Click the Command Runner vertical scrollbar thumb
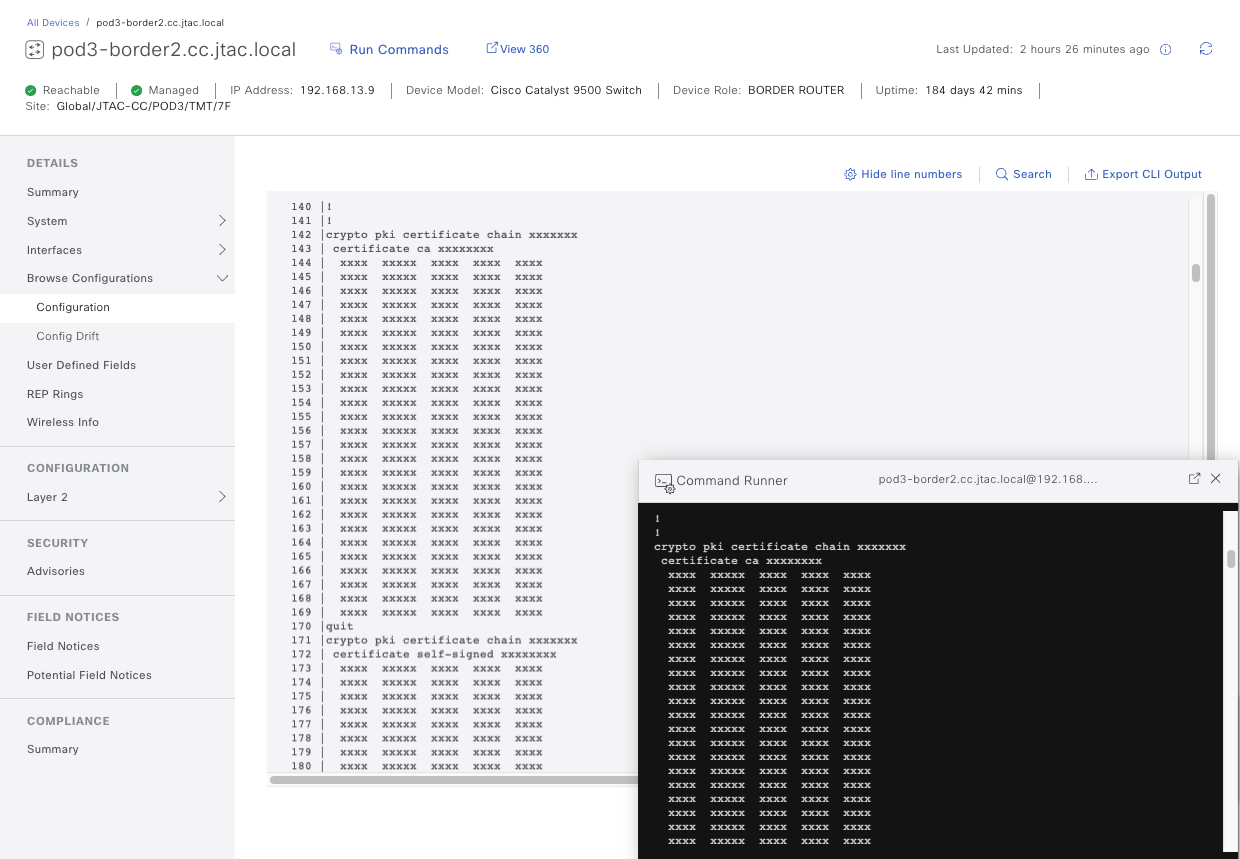 (1231, 559)
